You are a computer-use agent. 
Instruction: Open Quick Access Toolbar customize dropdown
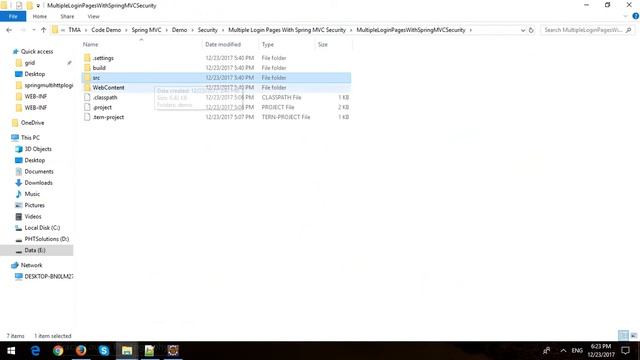point(38,6)
